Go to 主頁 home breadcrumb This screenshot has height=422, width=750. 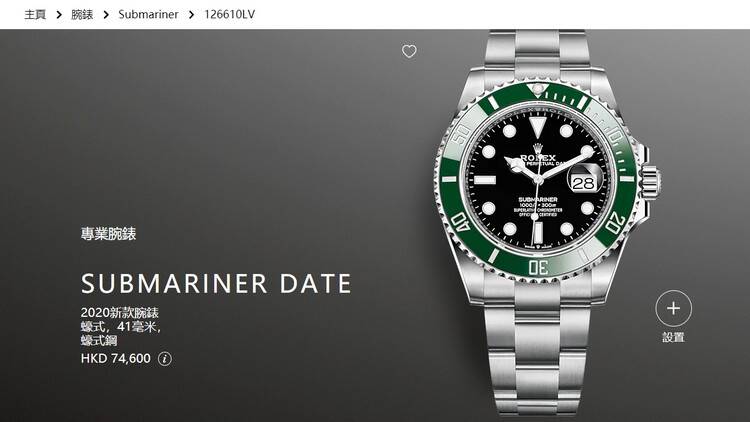35,15
